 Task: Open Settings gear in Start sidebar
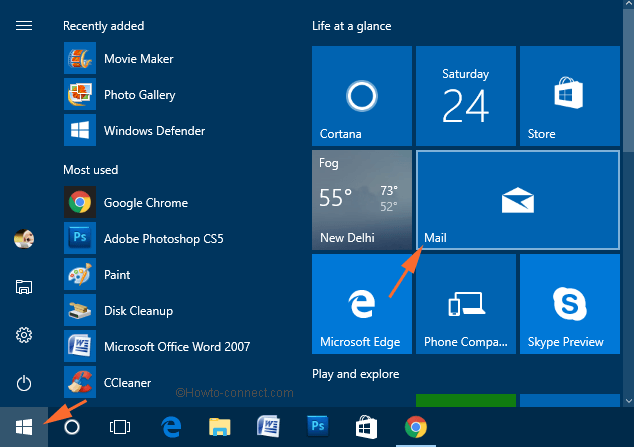(x=24, y=335)
